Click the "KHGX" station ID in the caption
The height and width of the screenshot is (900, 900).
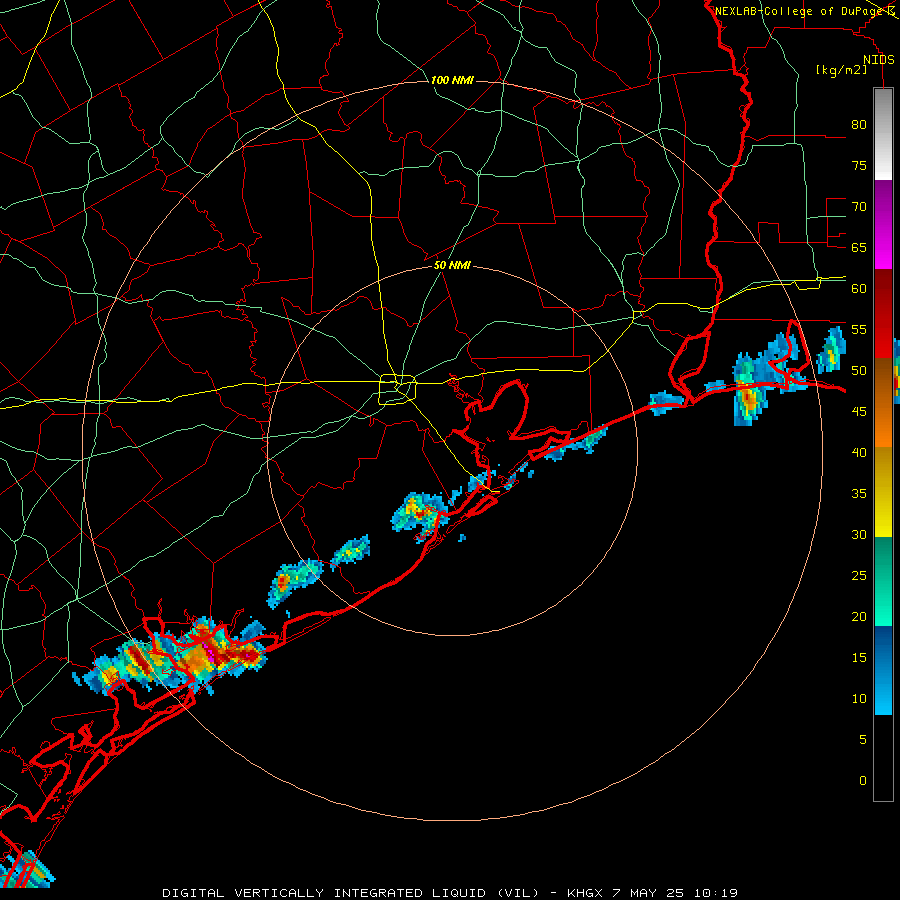(585, 893)
